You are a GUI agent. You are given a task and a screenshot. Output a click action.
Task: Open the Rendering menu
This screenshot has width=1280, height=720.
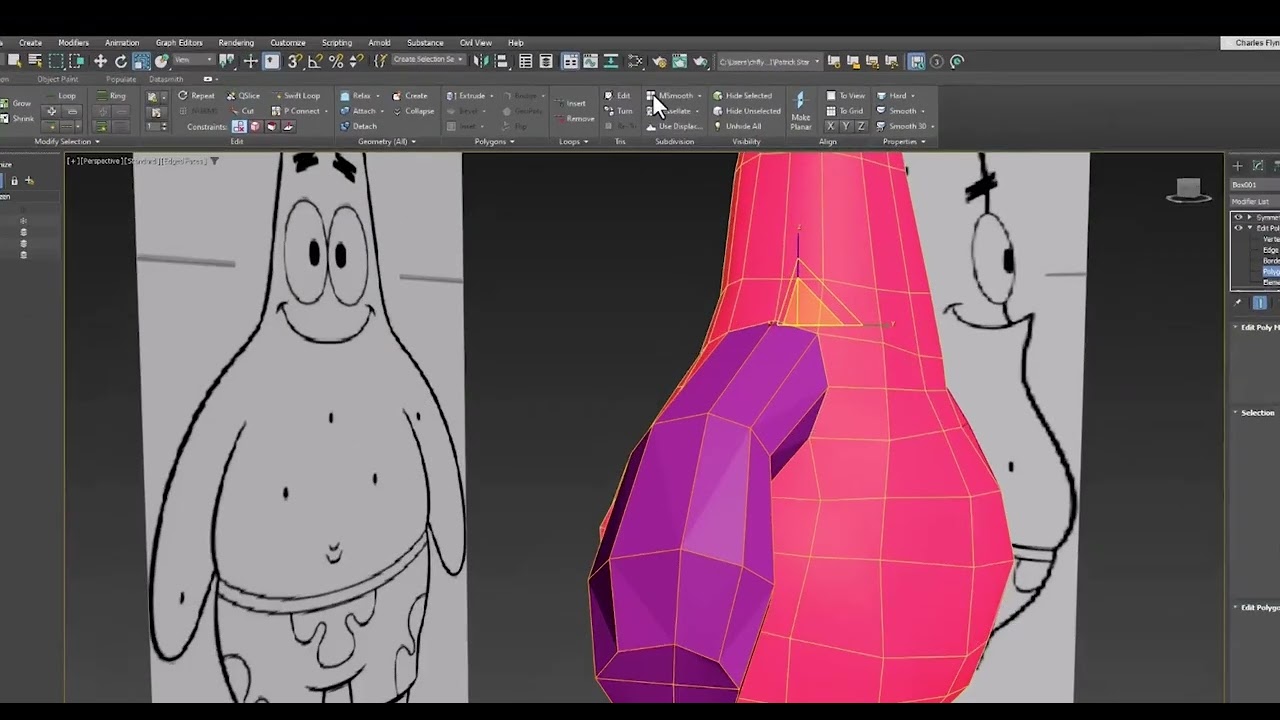(x=236, y=43)
